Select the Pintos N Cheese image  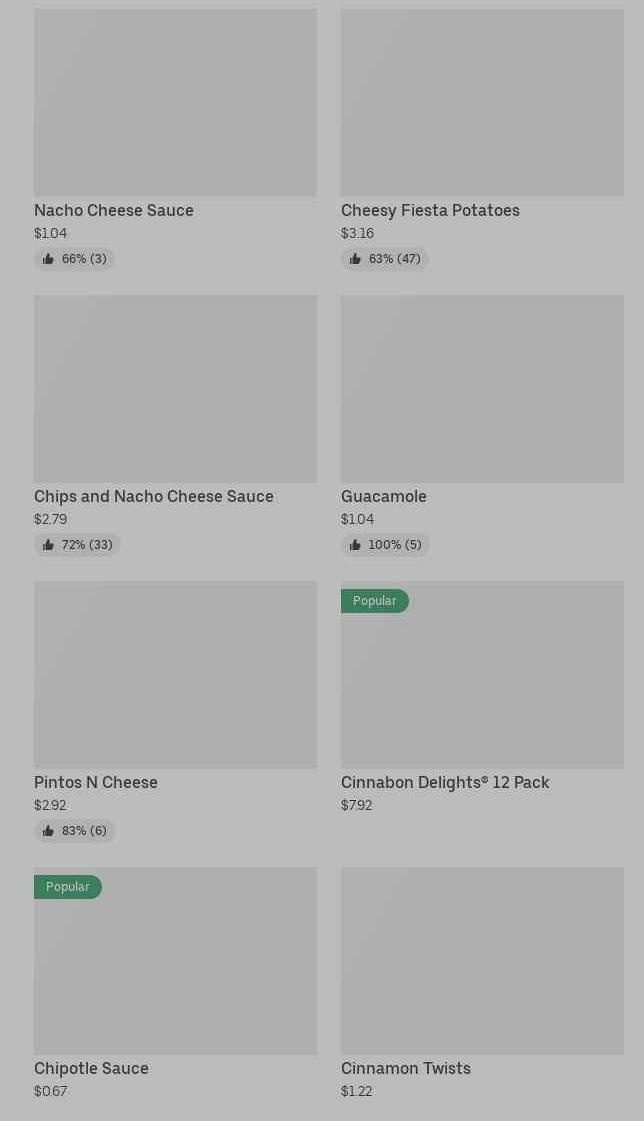pos(175,675)
